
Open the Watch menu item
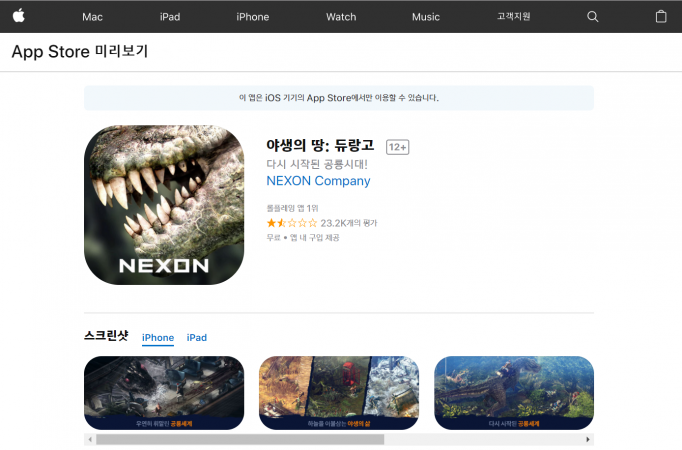tap(341, 17)
